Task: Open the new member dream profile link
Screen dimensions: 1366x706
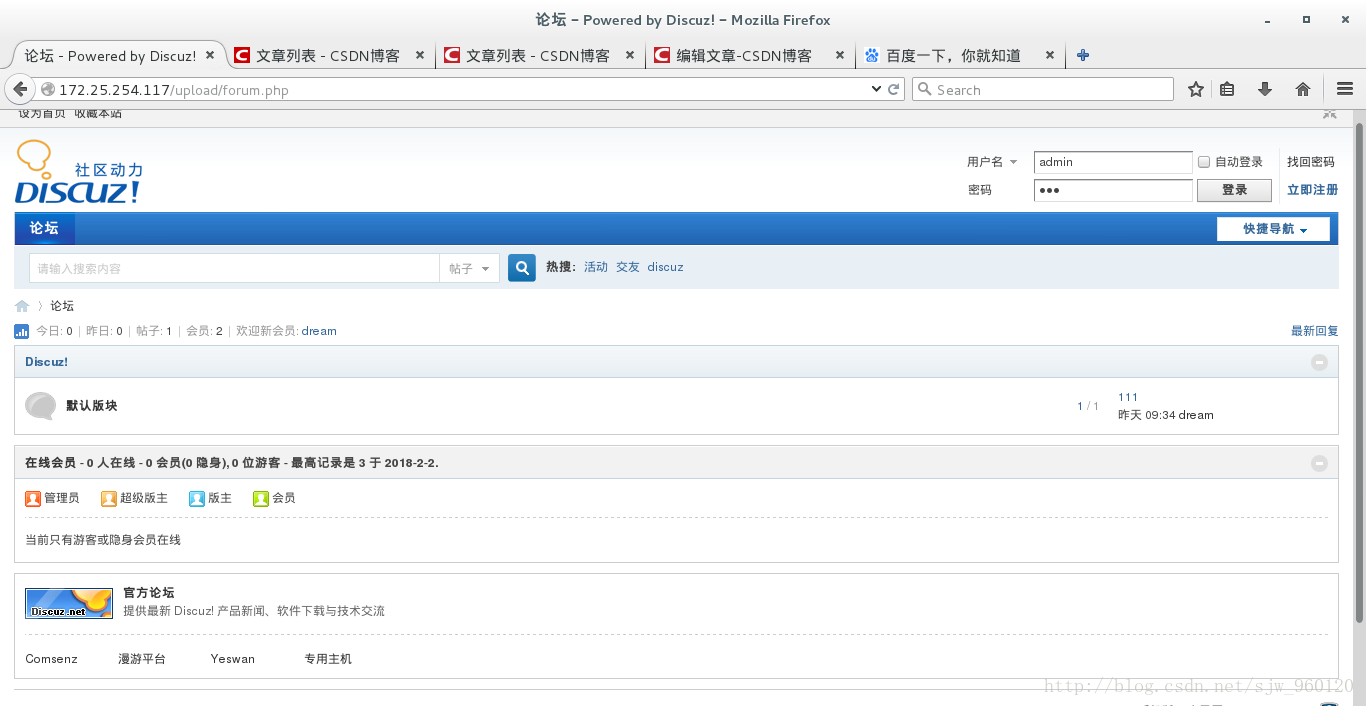Action: tap(319, 331)
